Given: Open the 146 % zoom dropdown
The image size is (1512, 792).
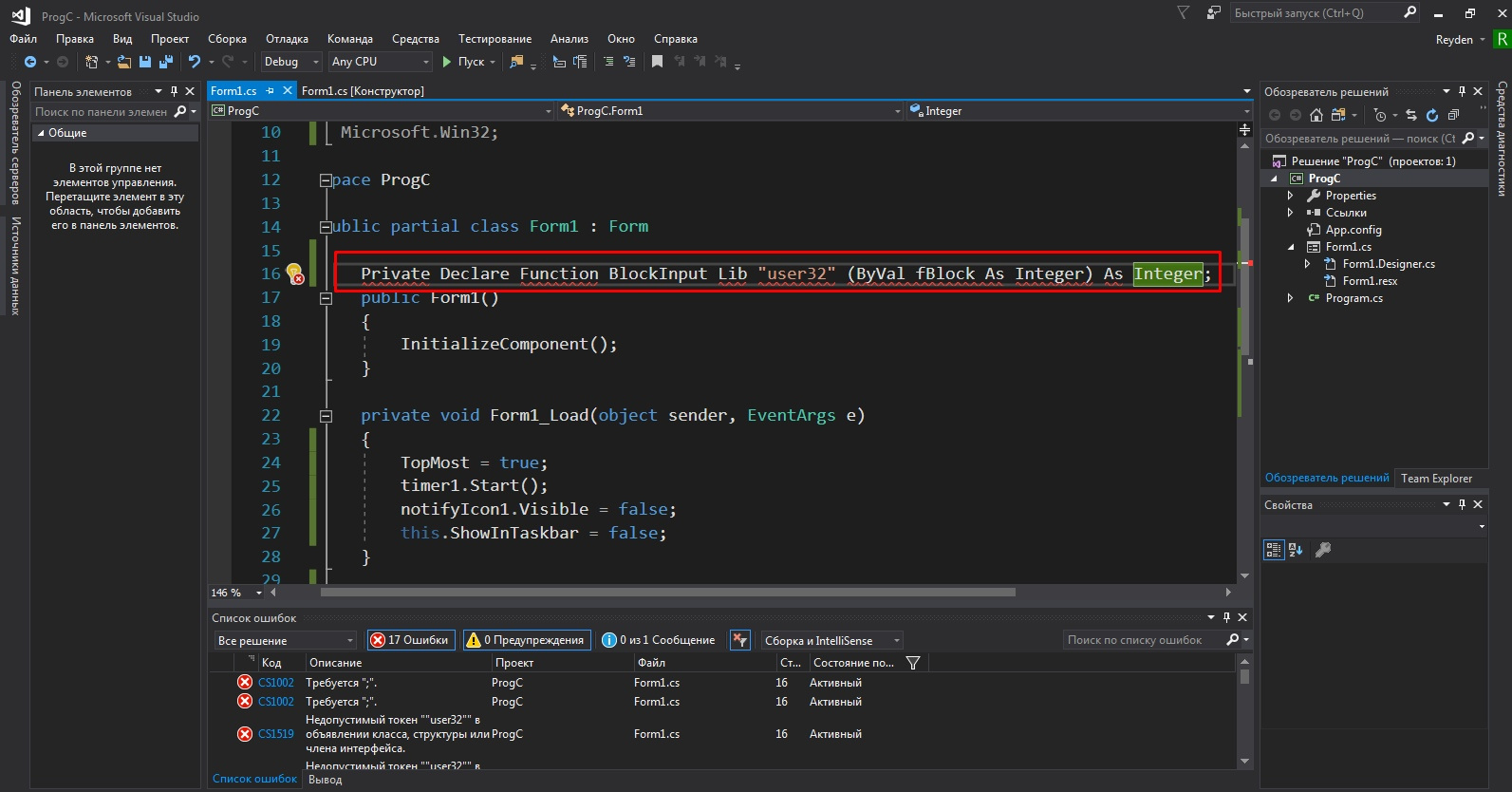Looking at the screenshot, I should [x=236, y=593].
